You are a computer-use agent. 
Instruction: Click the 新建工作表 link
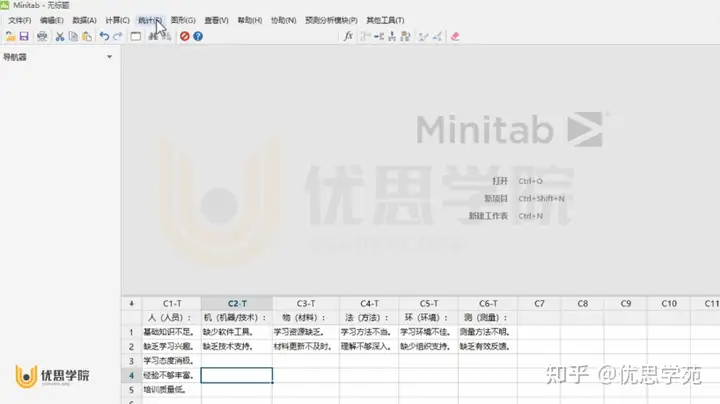488,216
